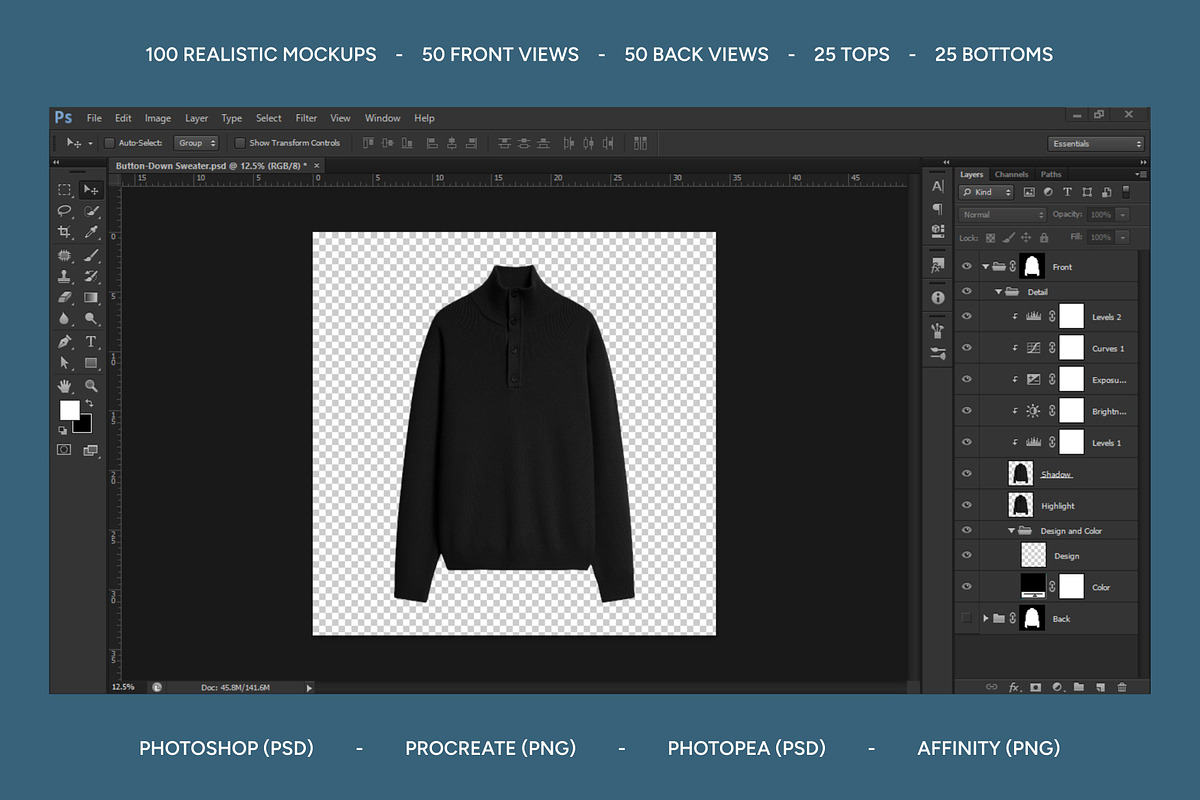Select the Horizontal Type tool

click(x=91, y=342)
